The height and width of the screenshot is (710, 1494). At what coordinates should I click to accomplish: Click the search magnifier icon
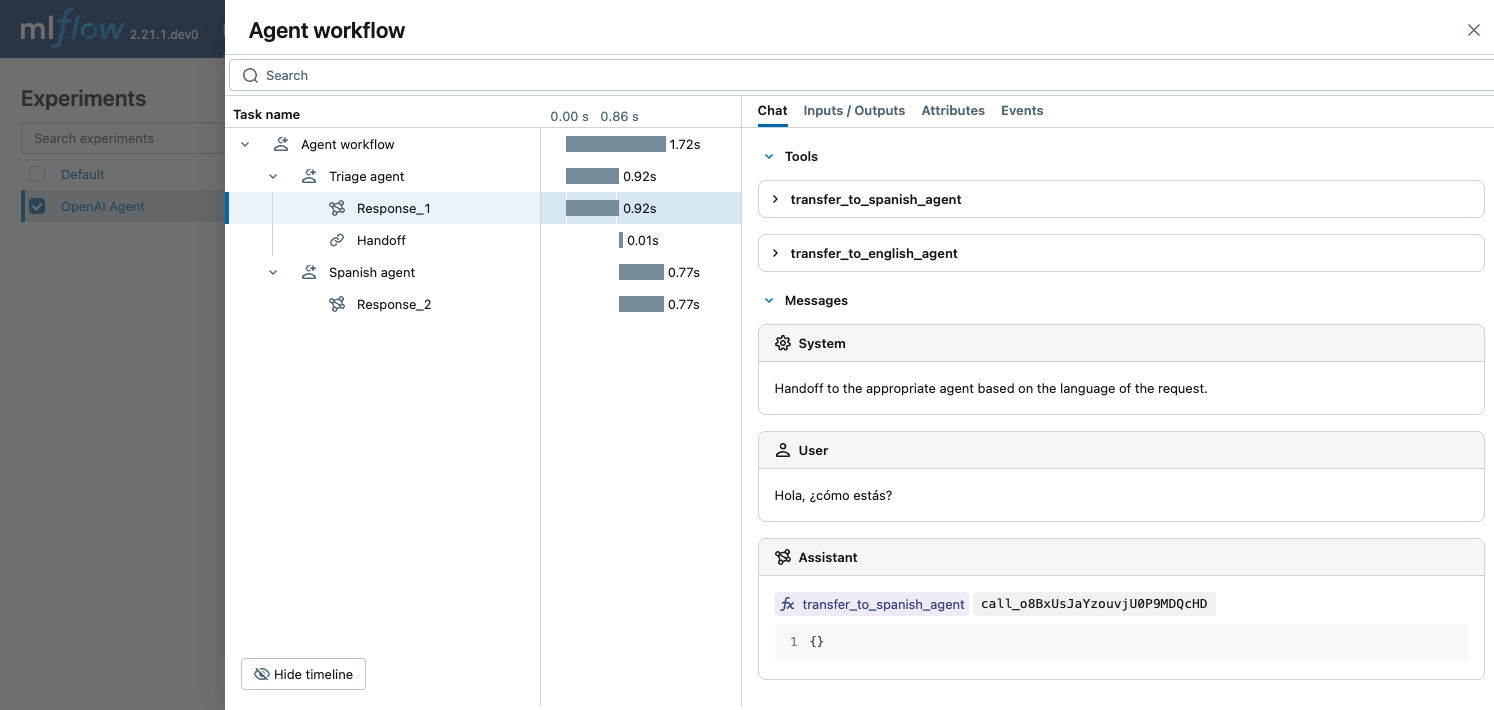pos(251,75)
